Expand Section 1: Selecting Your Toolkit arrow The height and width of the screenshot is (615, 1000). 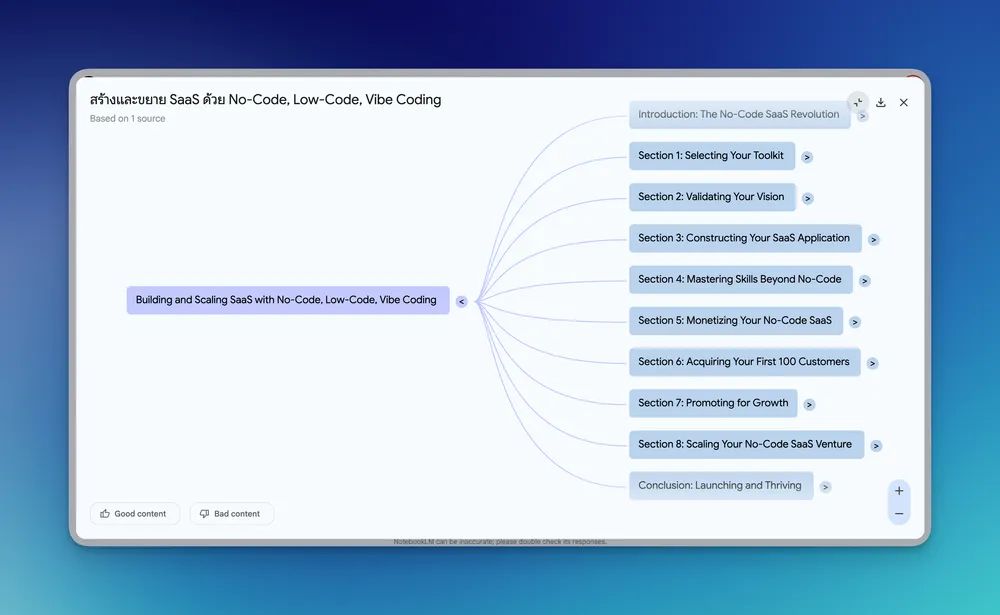pyautogui.click(x=807, y=157)
